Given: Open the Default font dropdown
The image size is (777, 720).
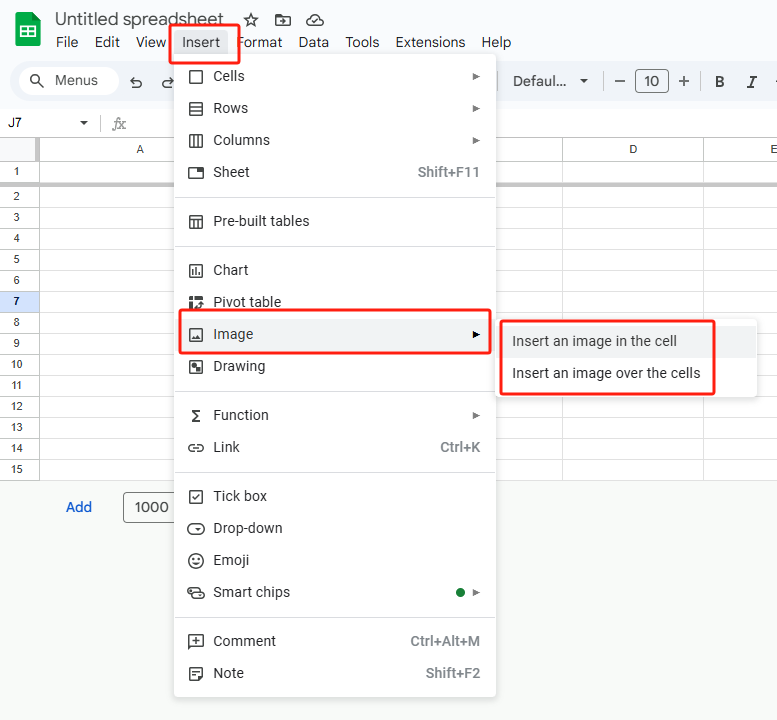Looking at the screenshot, I should (550, 81).
